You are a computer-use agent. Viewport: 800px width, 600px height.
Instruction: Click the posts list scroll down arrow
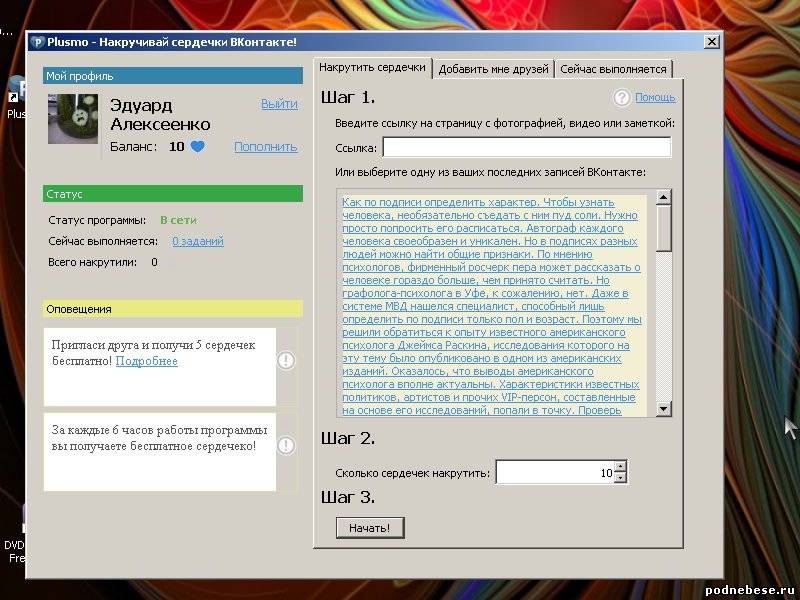coord(663,409)
